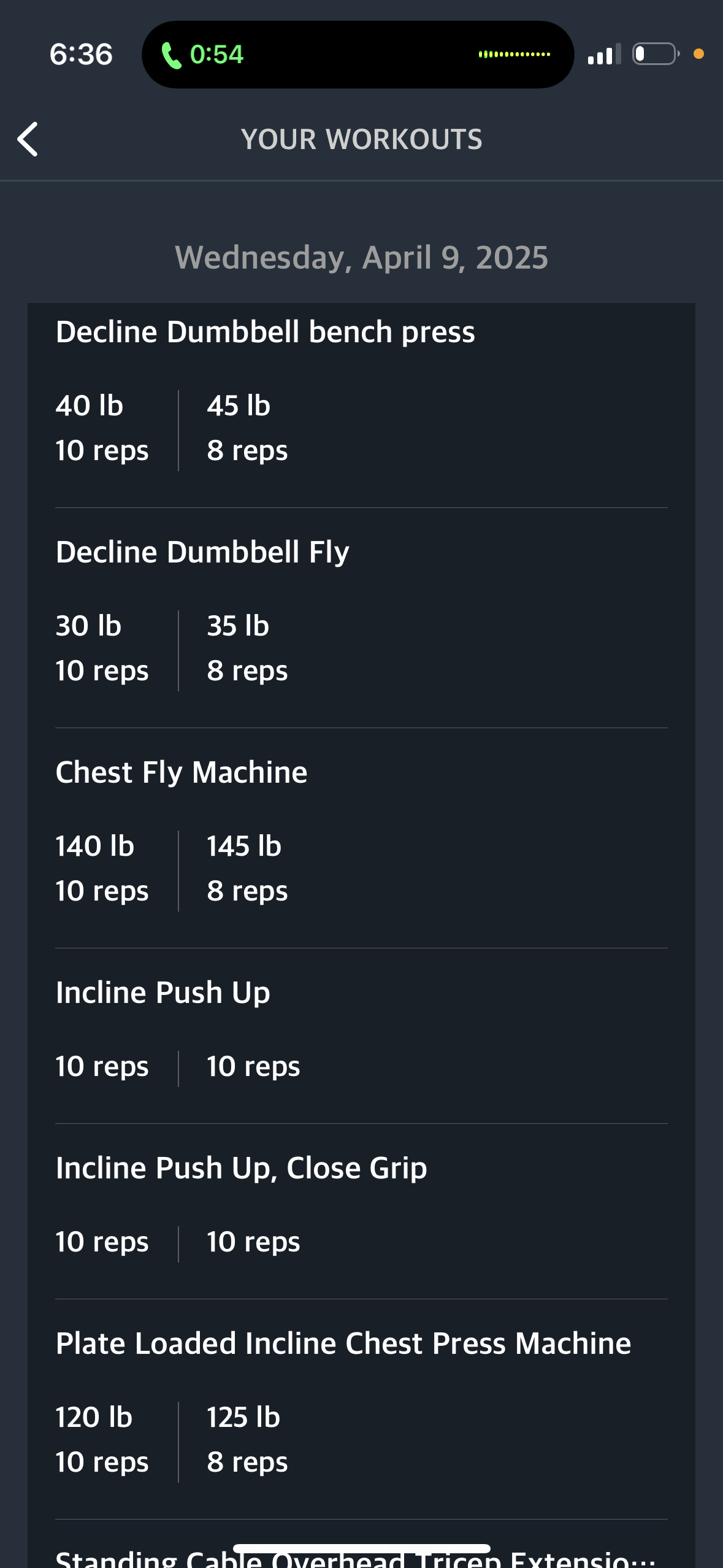Select the Wednesday, April 9, 2025 date
Image resolution: width=723 pixels, height=1568 pixels.
pos(361,257)
